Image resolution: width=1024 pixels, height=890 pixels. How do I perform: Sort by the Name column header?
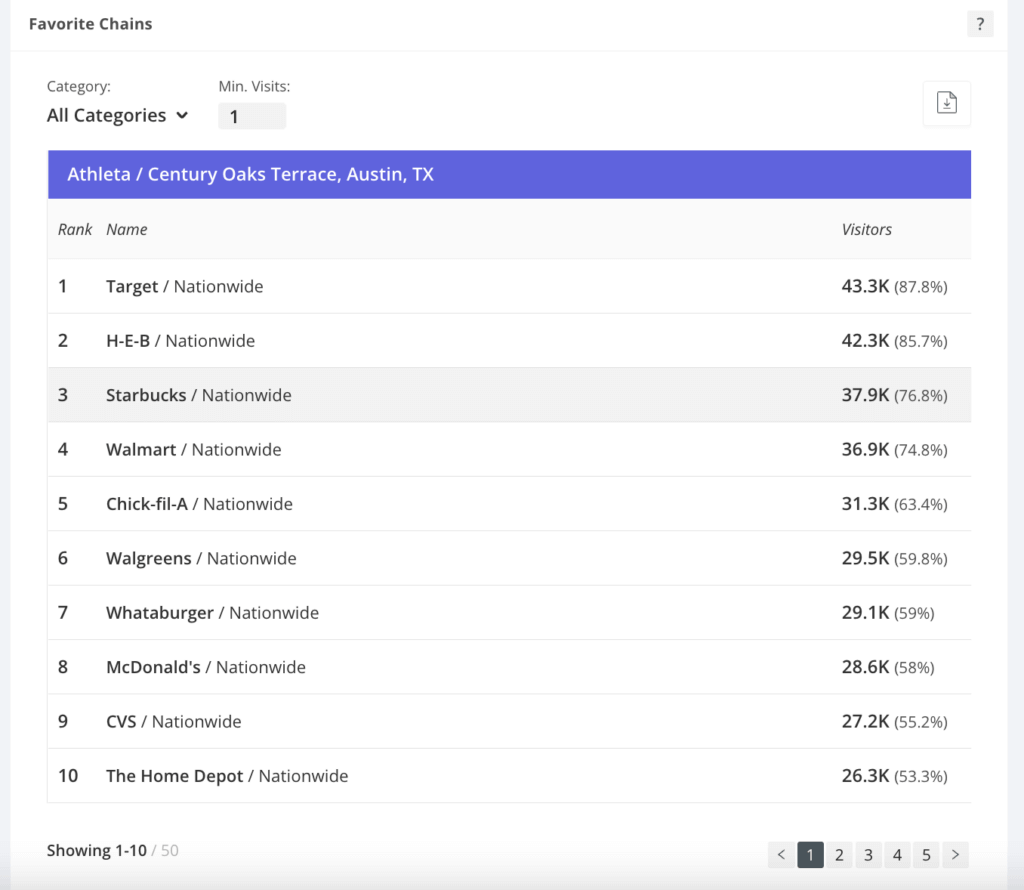[x=127, y=229]
